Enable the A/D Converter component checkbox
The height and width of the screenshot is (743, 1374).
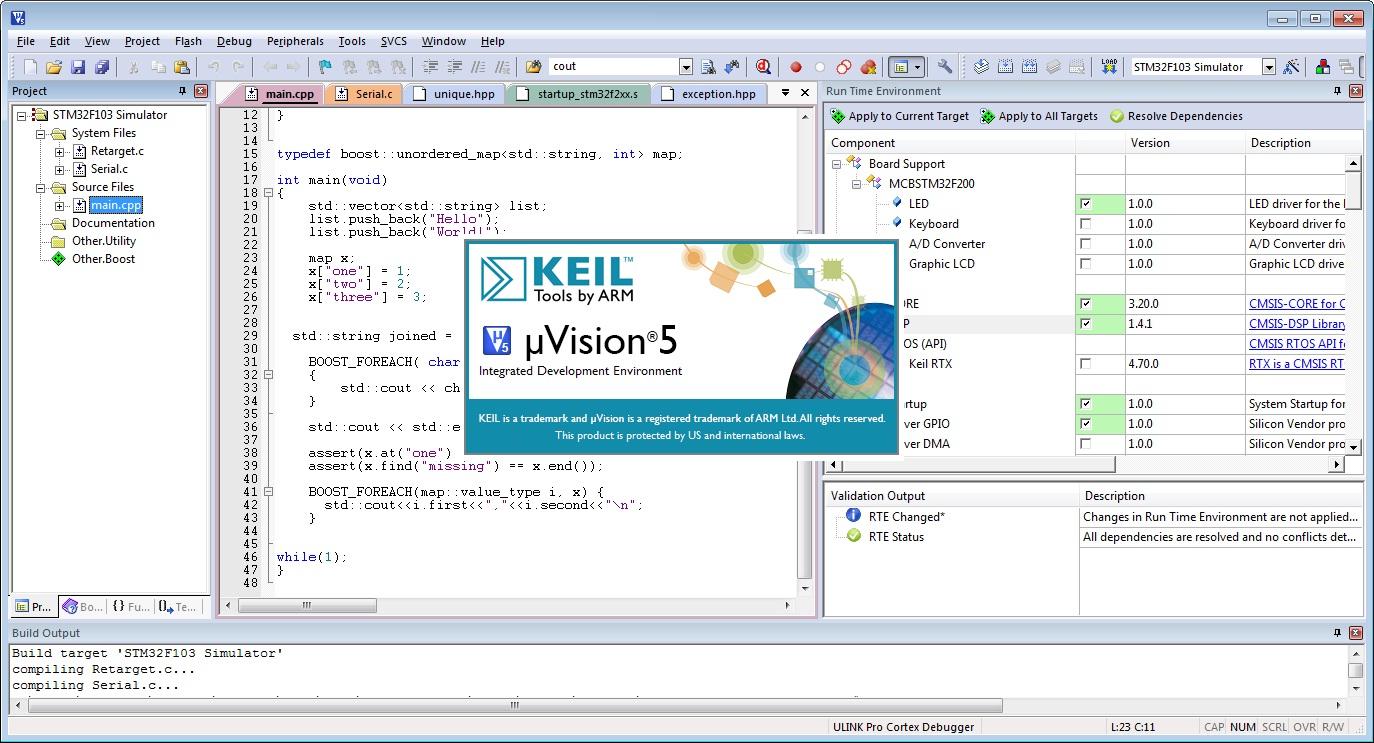pyautogui.click(x=1085, y=244)
